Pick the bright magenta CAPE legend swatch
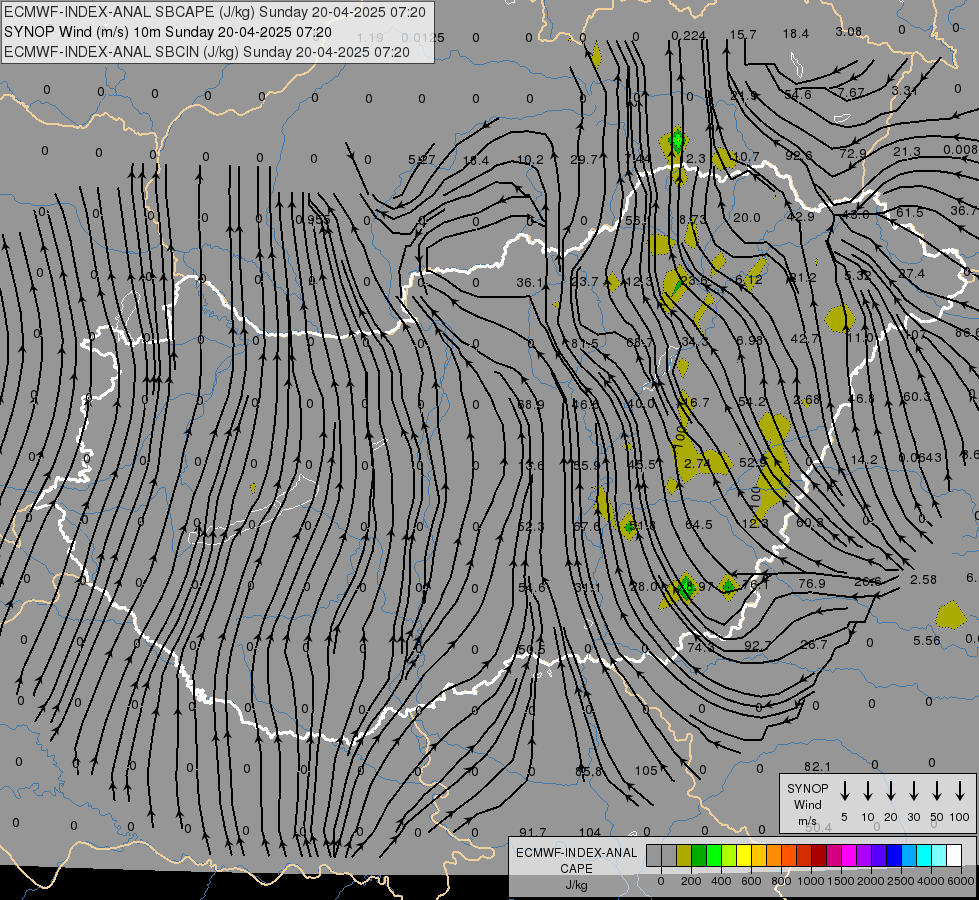The width and height of the screenshot is (979, 900). click(849, 856)
